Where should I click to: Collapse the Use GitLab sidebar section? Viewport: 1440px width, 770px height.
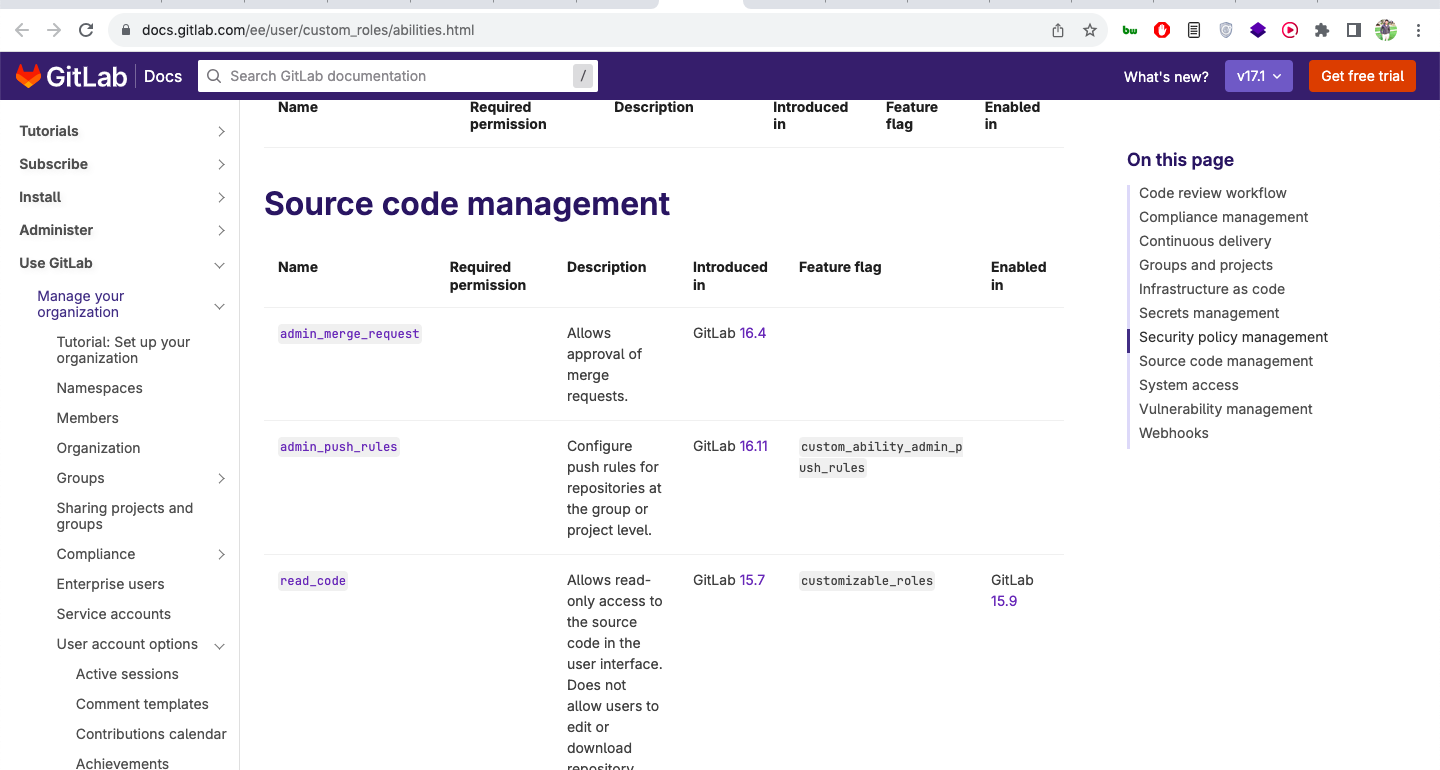[220, 264]
